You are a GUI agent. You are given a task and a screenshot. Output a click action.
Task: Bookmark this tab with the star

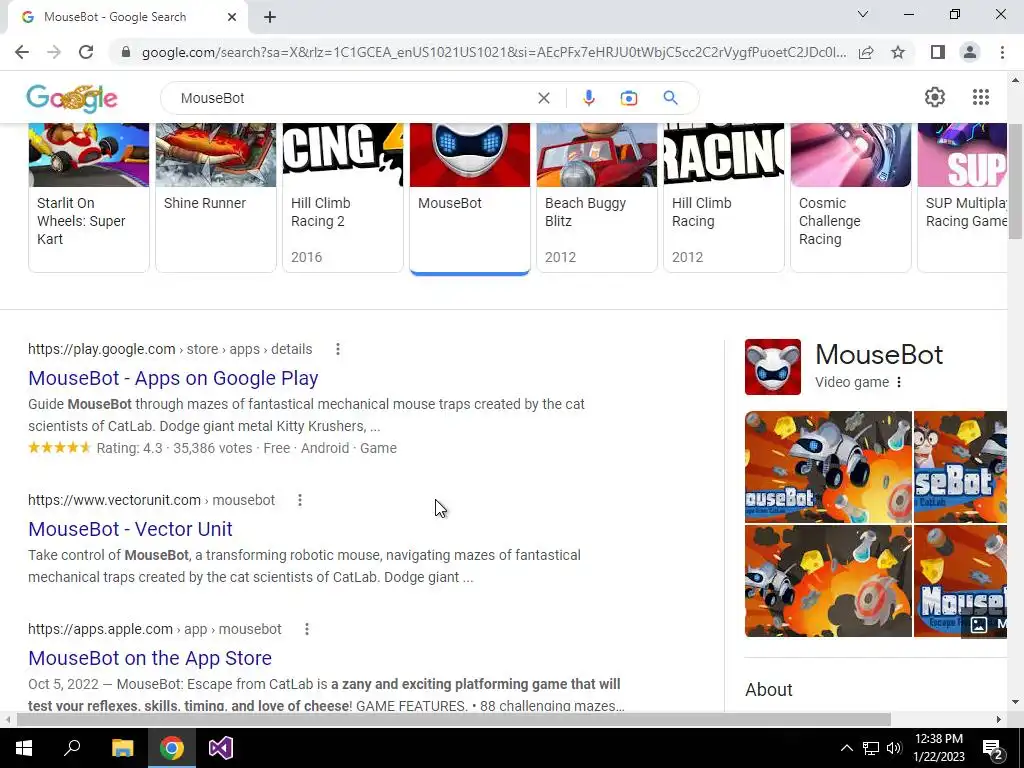pos(899,52)
